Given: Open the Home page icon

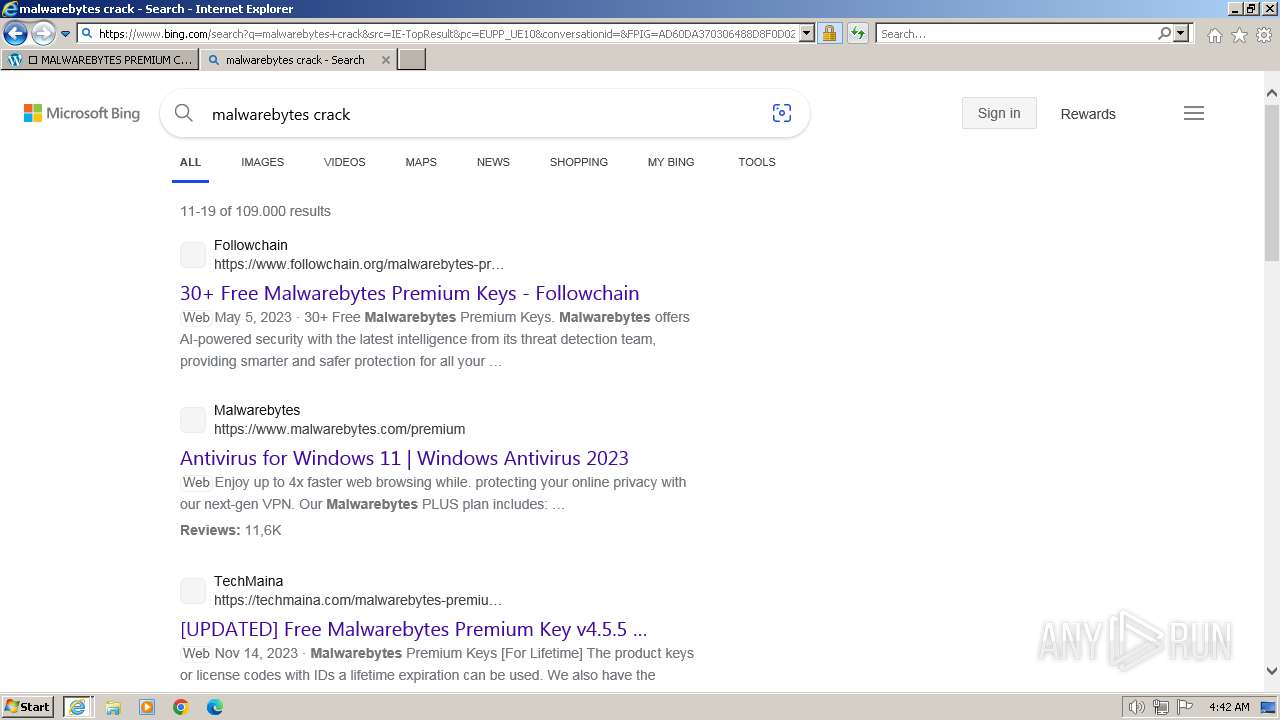Looking at the screenshot, I should click(1214, 35).
